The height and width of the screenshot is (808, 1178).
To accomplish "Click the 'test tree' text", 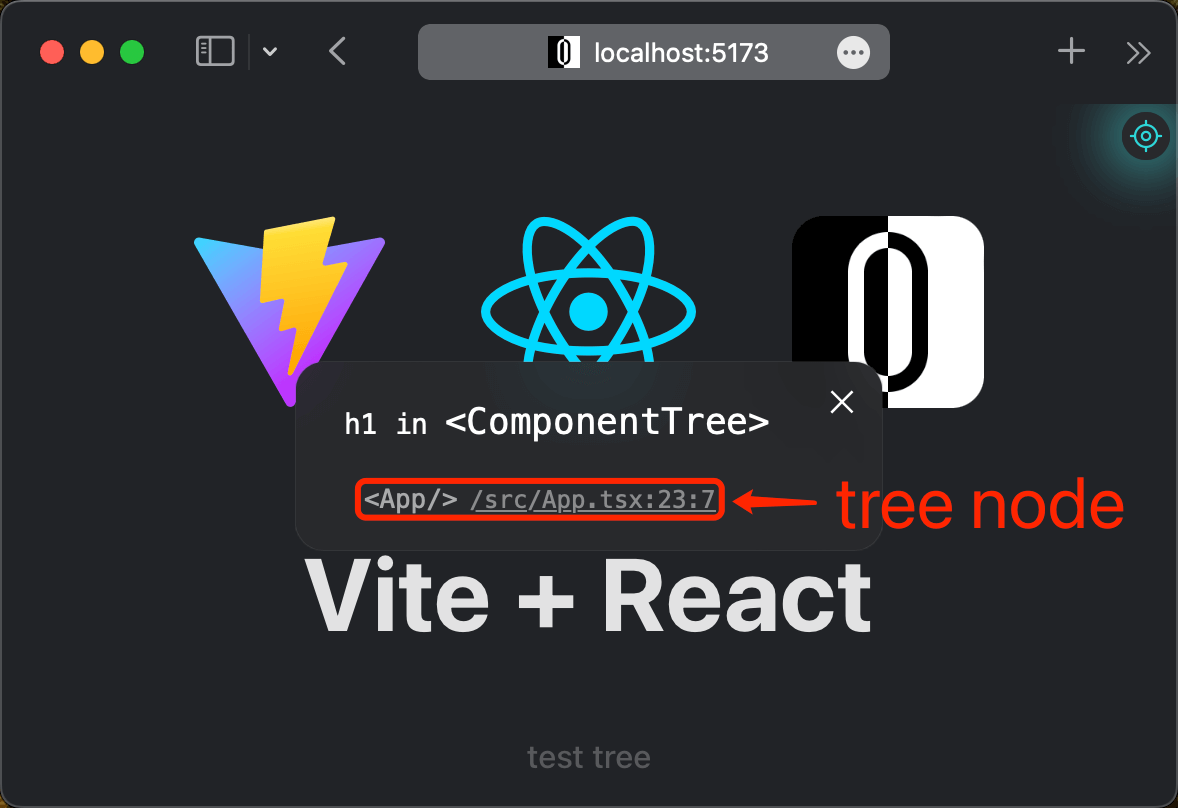I will [x=589, y=757].
